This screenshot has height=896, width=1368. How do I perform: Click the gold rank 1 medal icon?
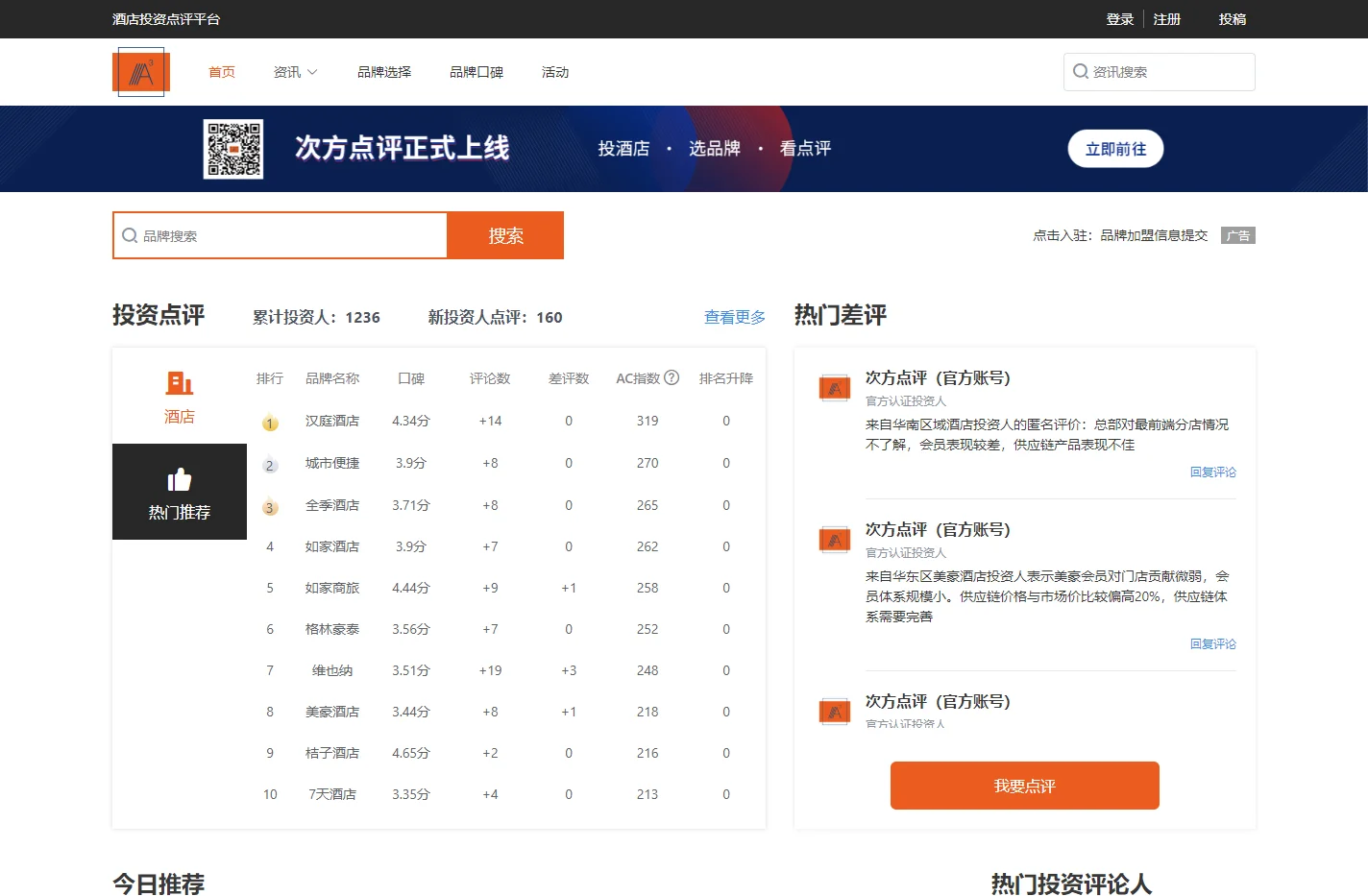(x=270, y=423)
